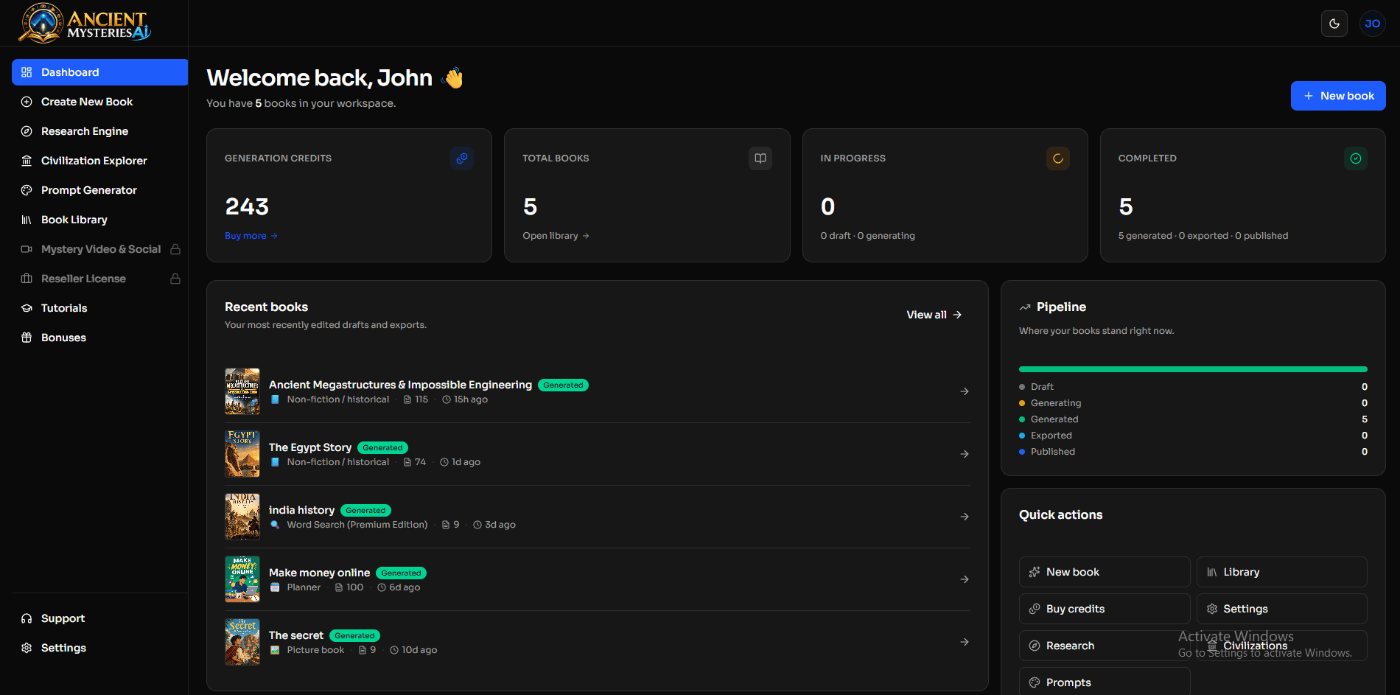Go to Research Engine page
Screen dimensions: 1400x695
pyautogui.click(x=100, y=131)
